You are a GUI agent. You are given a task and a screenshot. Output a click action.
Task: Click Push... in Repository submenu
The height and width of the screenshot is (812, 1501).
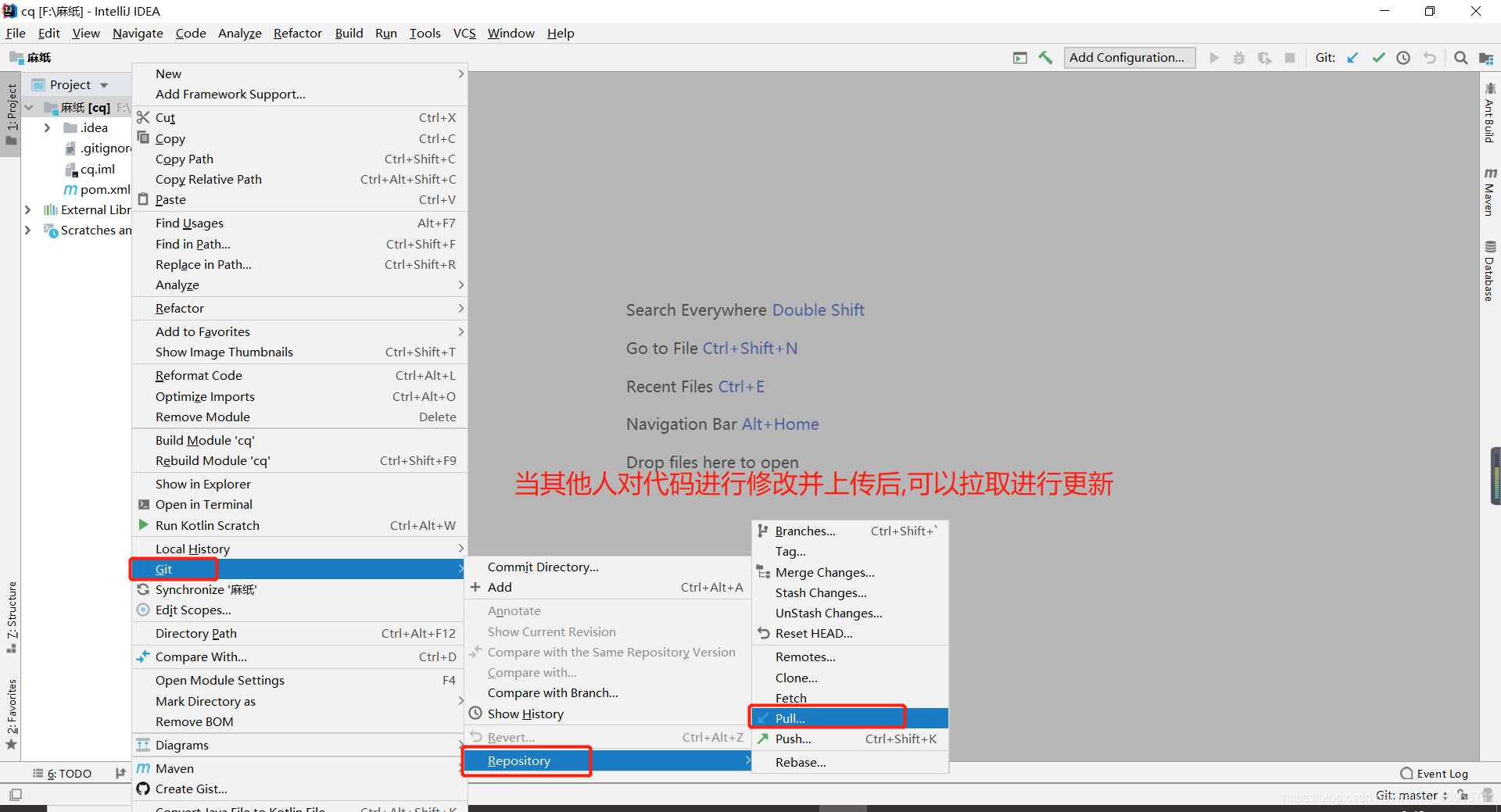coord(850,739)
